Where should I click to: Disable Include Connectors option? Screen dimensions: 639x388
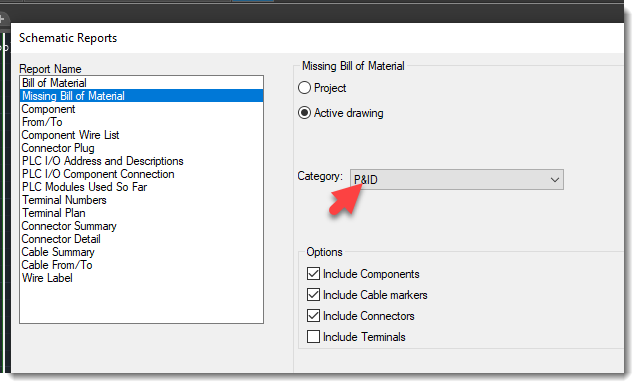click(x=313, y=315)
